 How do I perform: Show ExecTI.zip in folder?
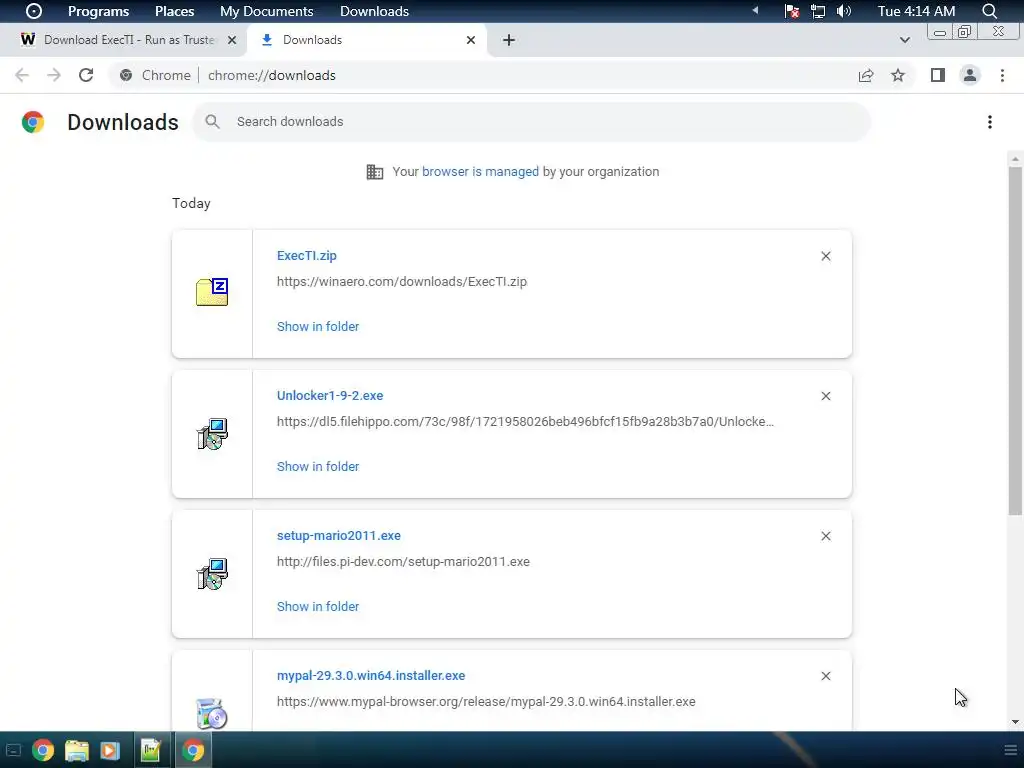coord(318,327)
